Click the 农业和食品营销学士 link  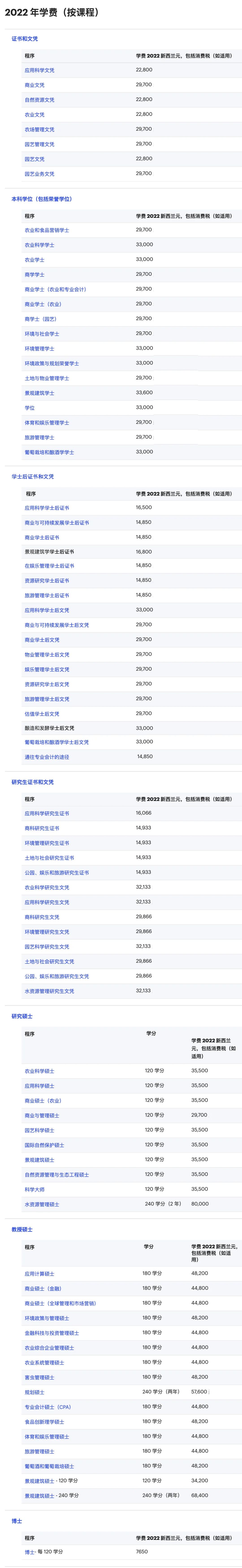pos(46,231)
